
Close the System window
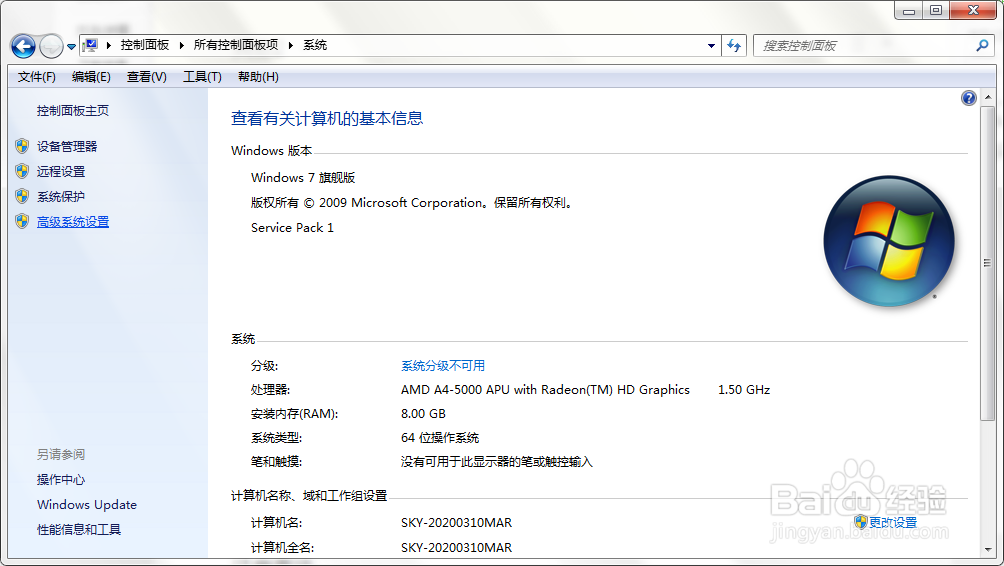coord(973,10)
